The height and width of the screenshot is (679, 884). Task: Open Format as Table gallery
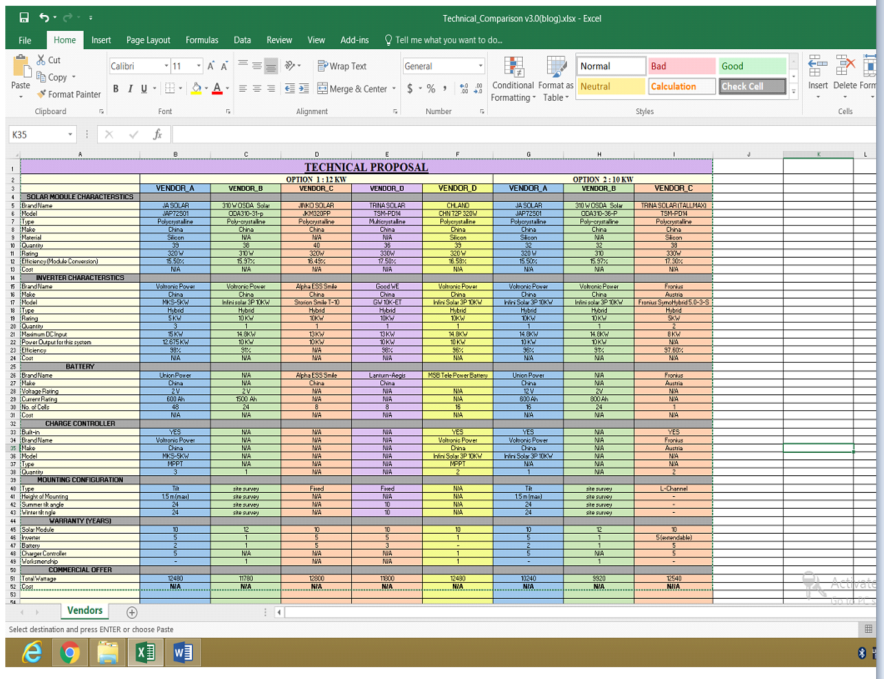pos(556,79)
